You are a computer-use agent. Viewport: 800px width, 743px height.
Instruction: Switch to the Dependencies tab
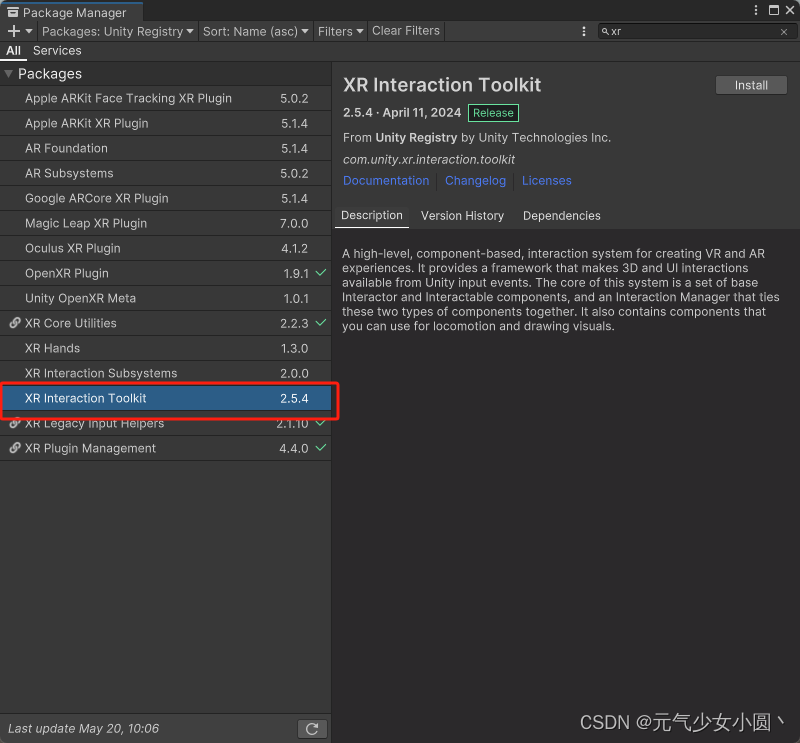pyautogui.click(x=561, y=216)
